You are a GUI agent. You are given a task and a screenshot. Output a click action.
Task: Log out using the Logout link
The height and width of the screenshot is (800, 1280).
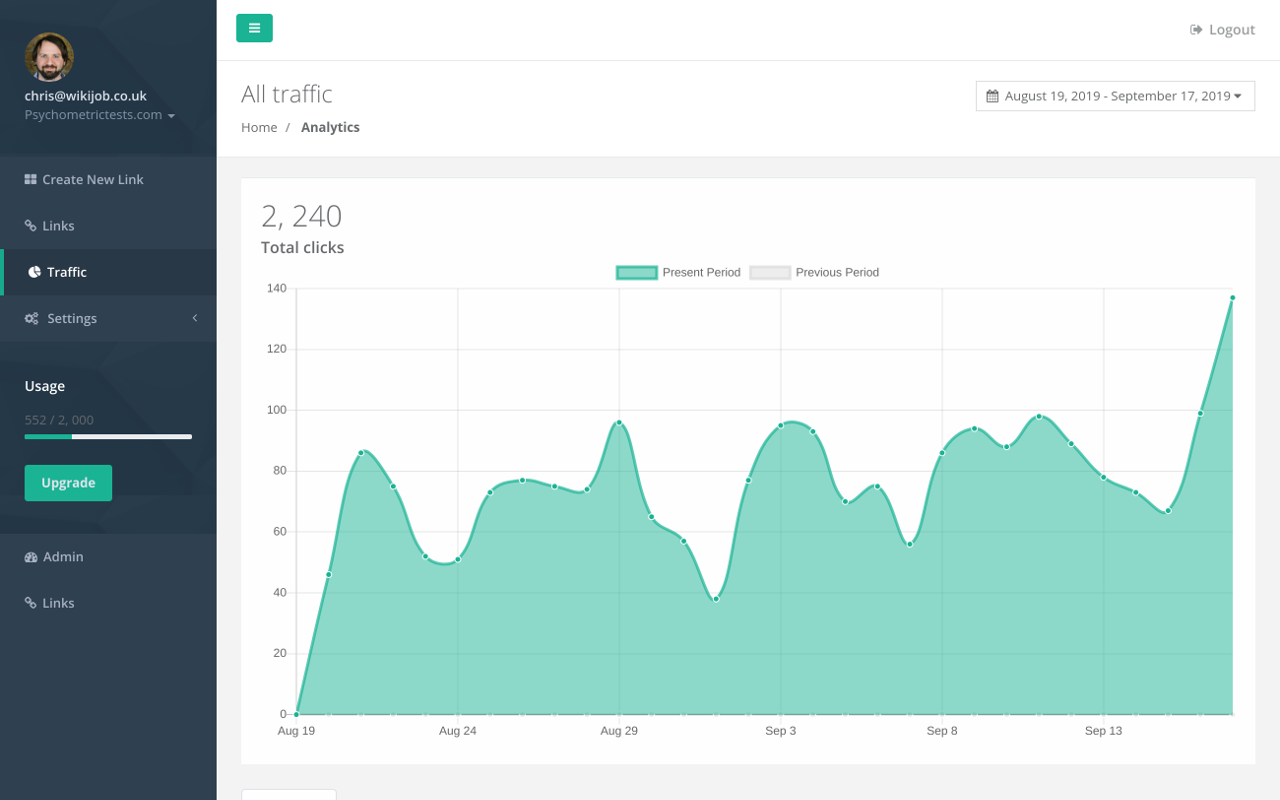coord(1222,30)
